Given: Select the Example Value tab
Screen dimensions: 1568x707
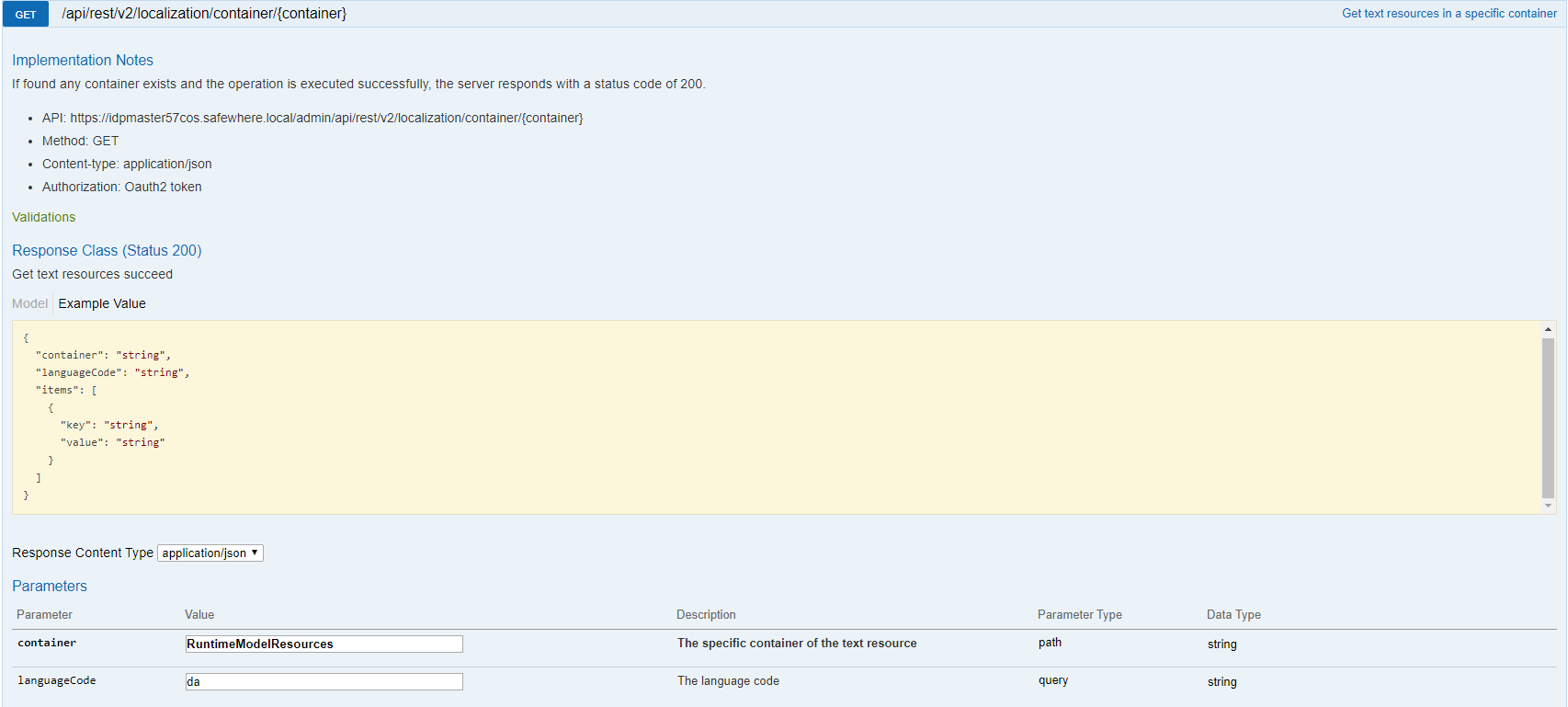Looking at the screenshot, I should tap(102, 303).
